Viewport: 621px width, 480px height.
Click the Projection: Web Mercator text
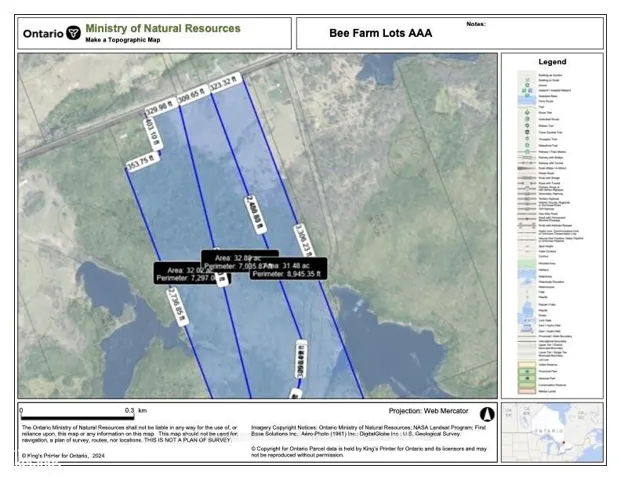428,411
